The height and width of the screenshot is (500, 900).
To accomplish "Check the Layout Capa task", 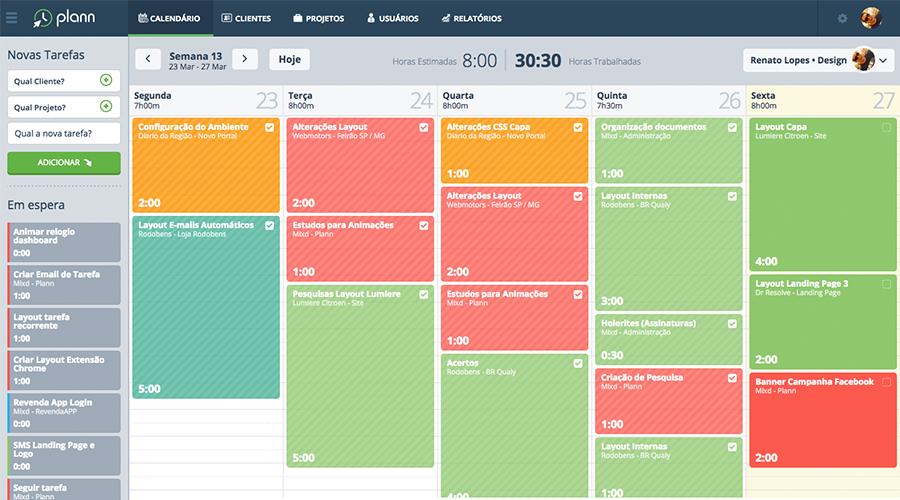I will (886, 127).
